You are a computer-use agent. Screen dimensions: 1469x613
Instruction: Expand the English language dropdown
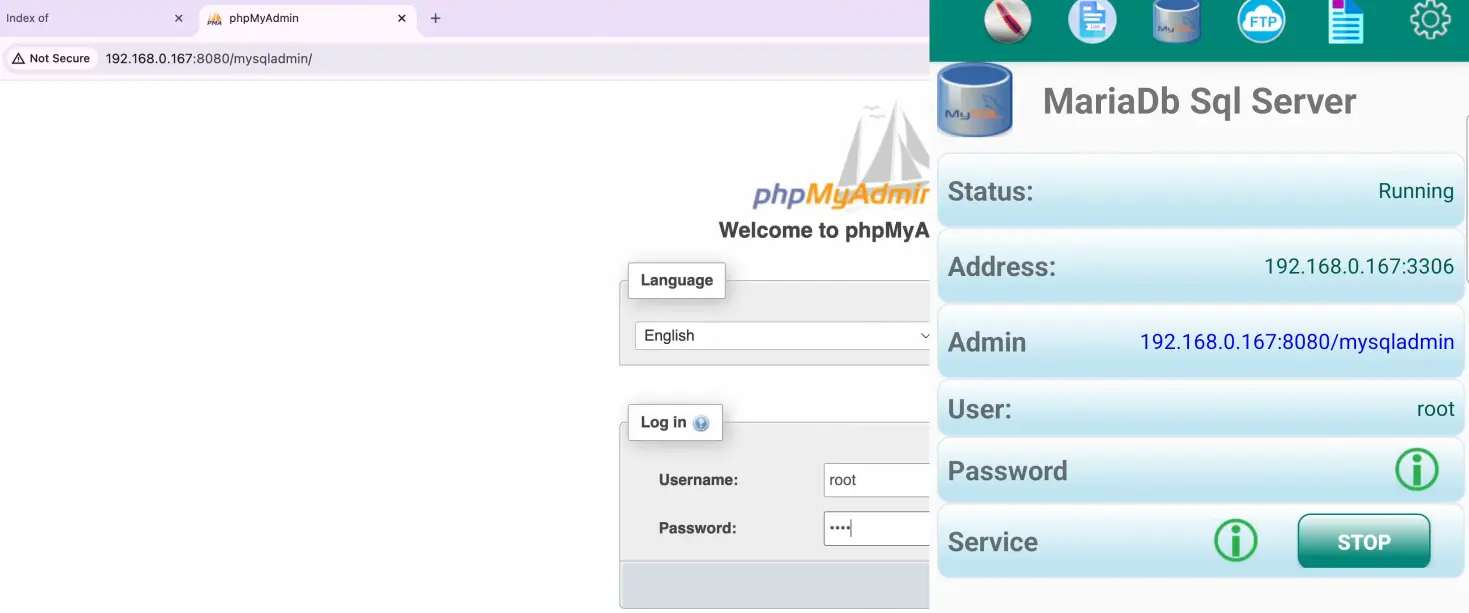[x=782, y=336]
